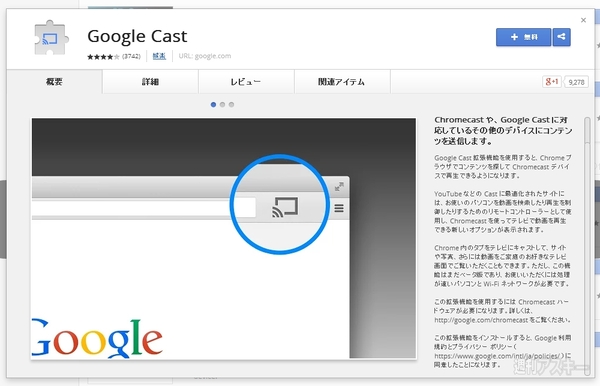
Task: Click the address bar in the preview browser
Action: point(143,207)
